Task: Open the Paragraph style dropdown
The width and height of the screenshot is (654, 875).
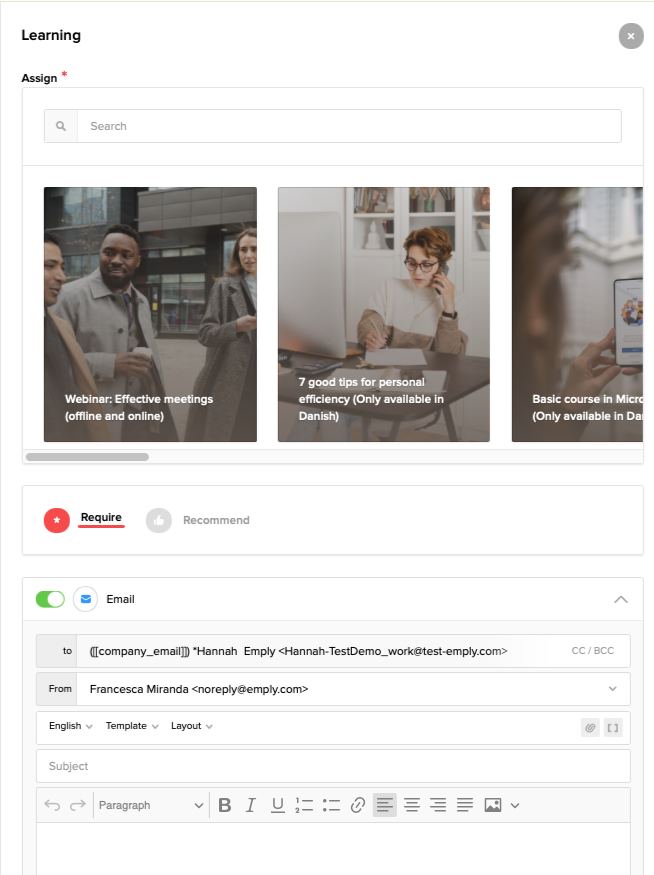Action: coord(150,805)
